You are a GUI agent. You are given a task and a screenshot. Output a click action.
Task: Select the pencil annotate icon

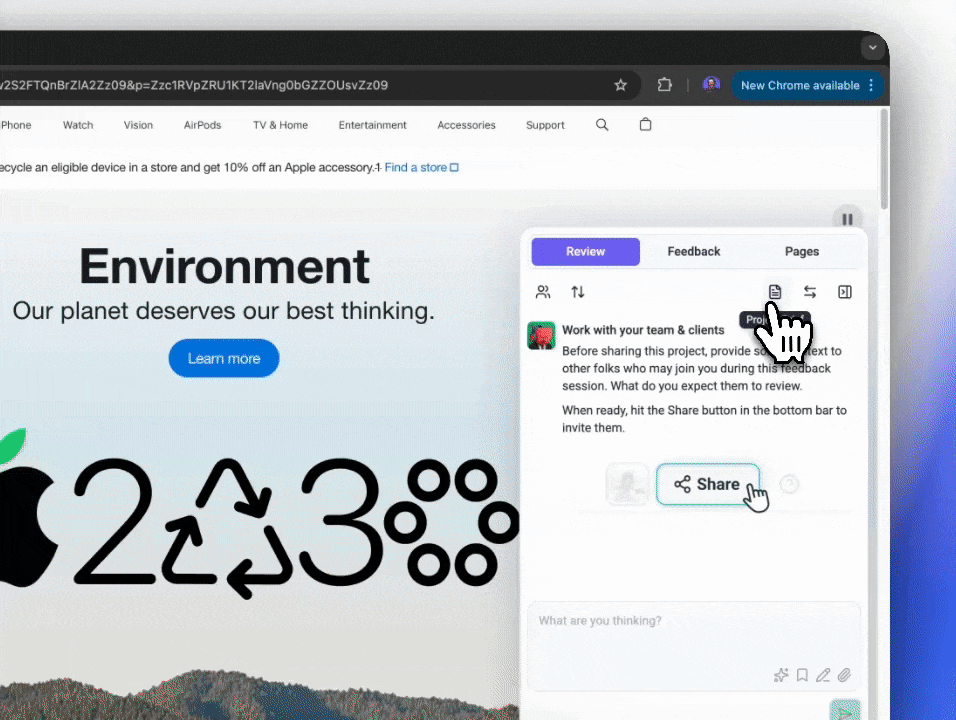[823, 675]
